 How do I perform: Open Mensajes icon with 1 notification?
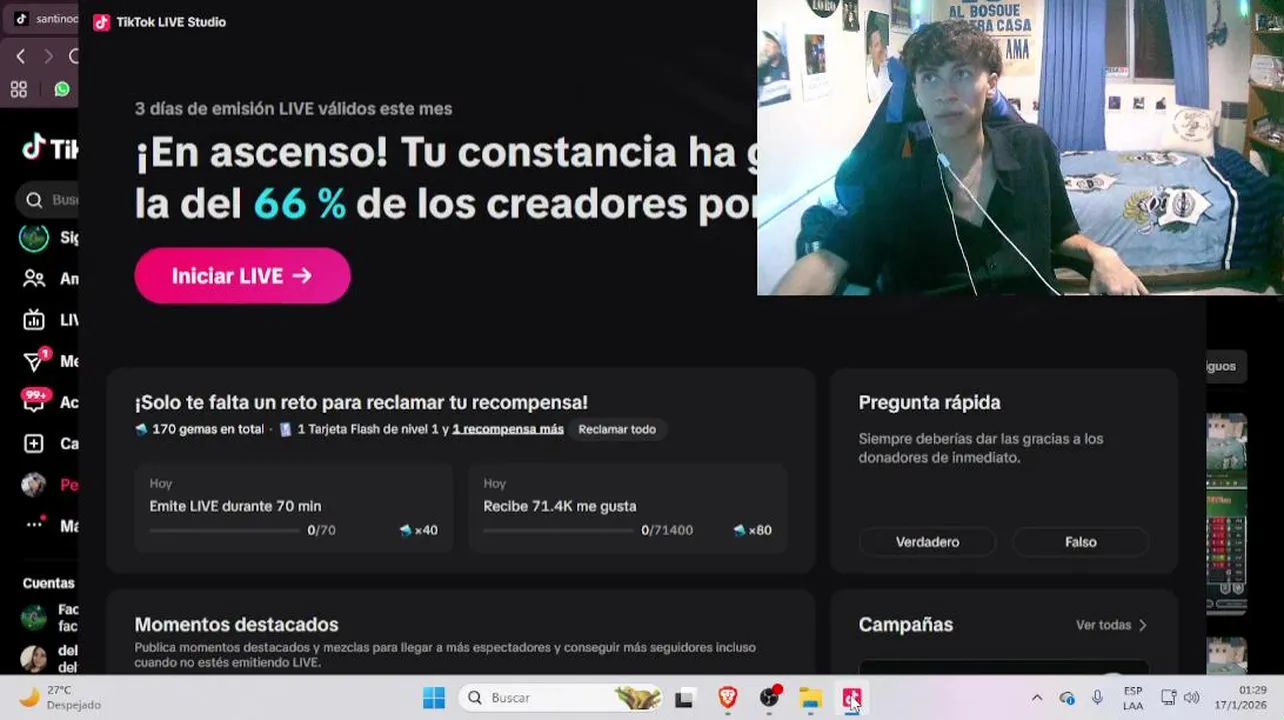(35, 360)
